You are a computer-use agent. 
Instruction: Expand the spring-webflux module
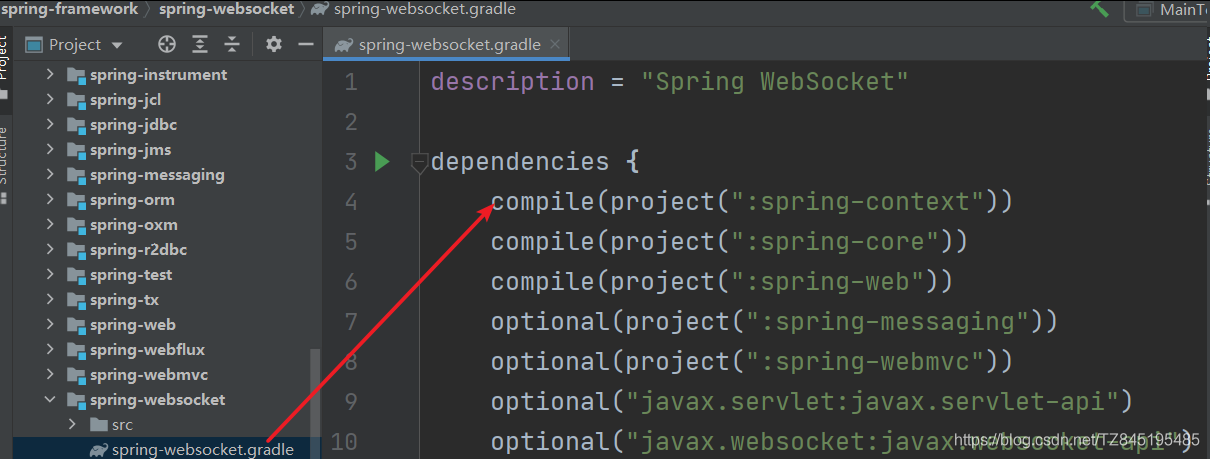click(x=50, y=350)
